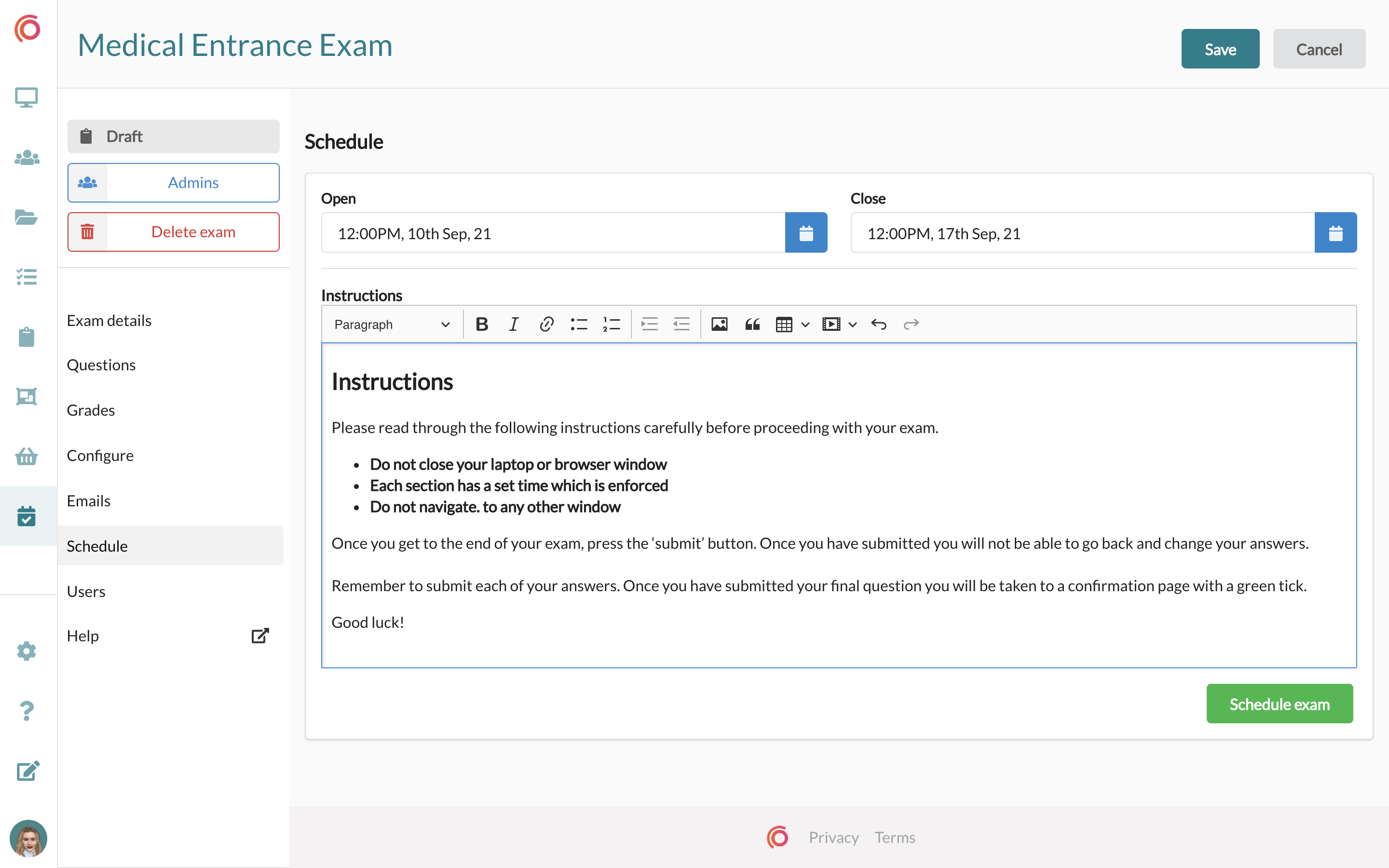Click the Open date input field
The width and height of the screenshot is (1389, 868).
coord(553,233)
